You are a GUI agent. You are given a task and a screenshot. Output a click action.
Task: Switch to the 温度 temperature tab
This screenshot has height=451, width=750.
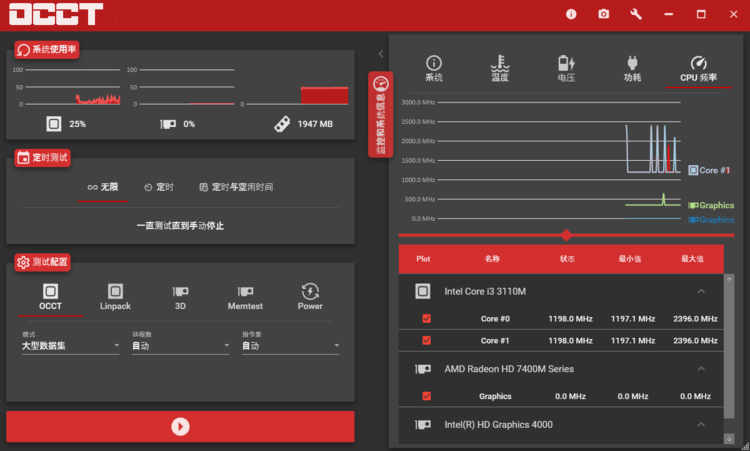pos(500,67)
